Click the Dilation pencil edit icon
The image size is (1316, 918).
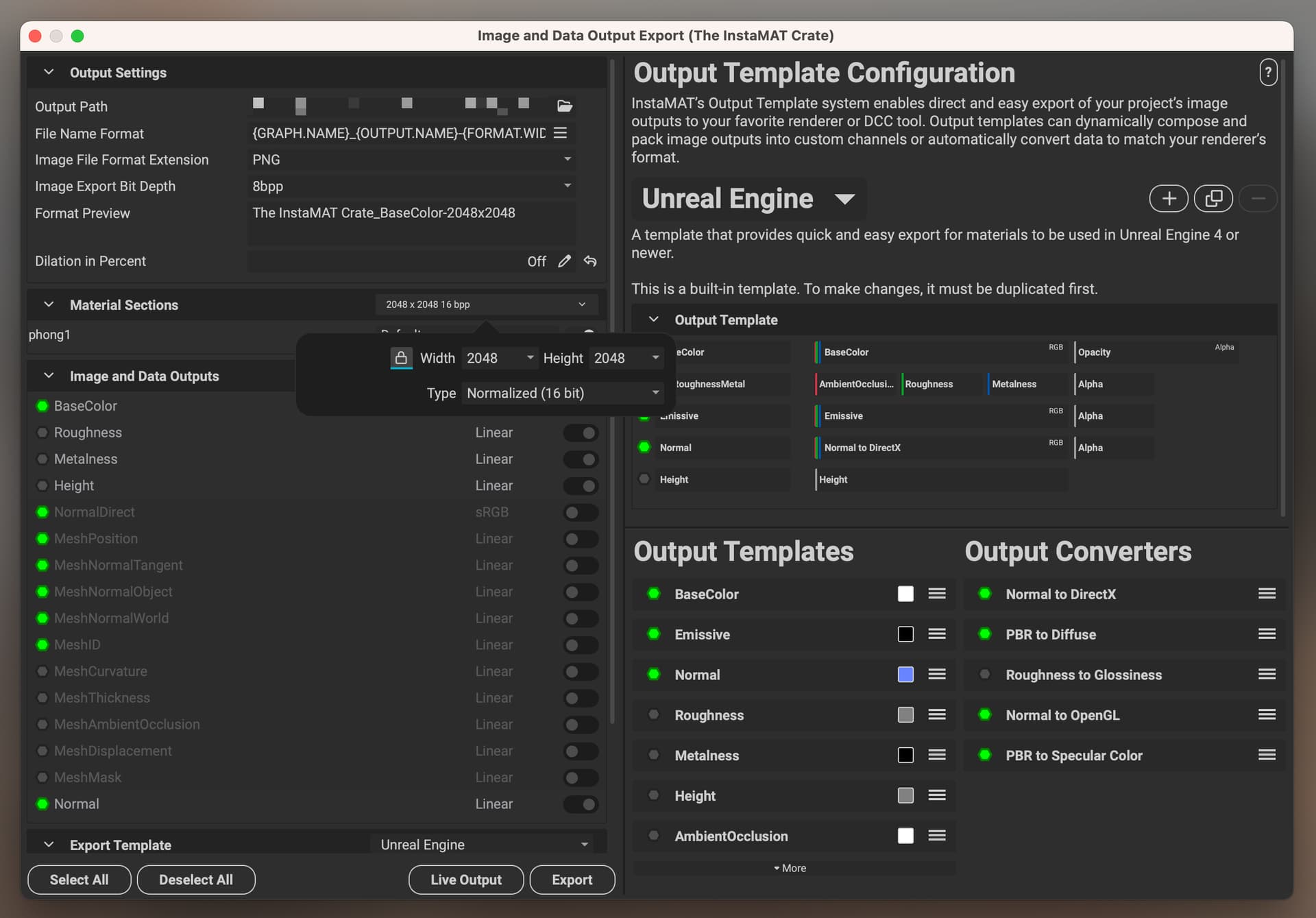(x=564, y=261)
